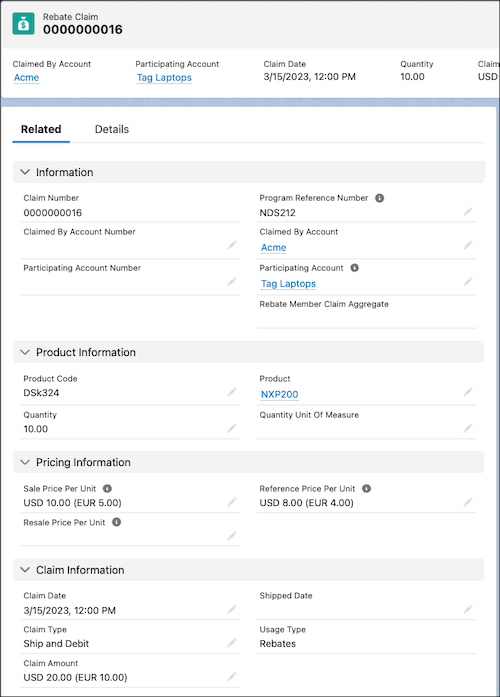
Task: Select the Related tab
Action: pos(41,129)
